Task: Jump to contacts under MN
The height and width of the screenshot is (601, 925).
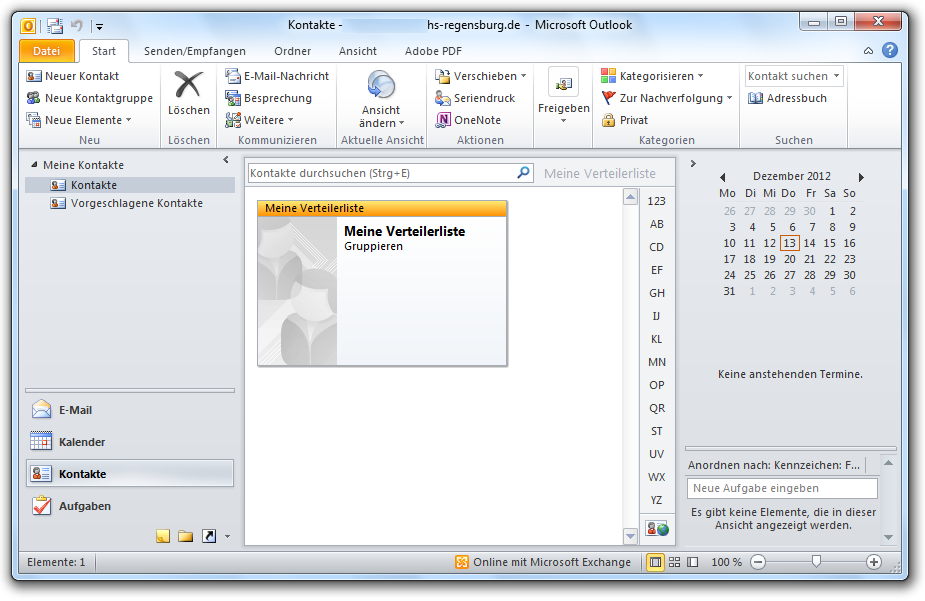Action: [x=657, y=362]
